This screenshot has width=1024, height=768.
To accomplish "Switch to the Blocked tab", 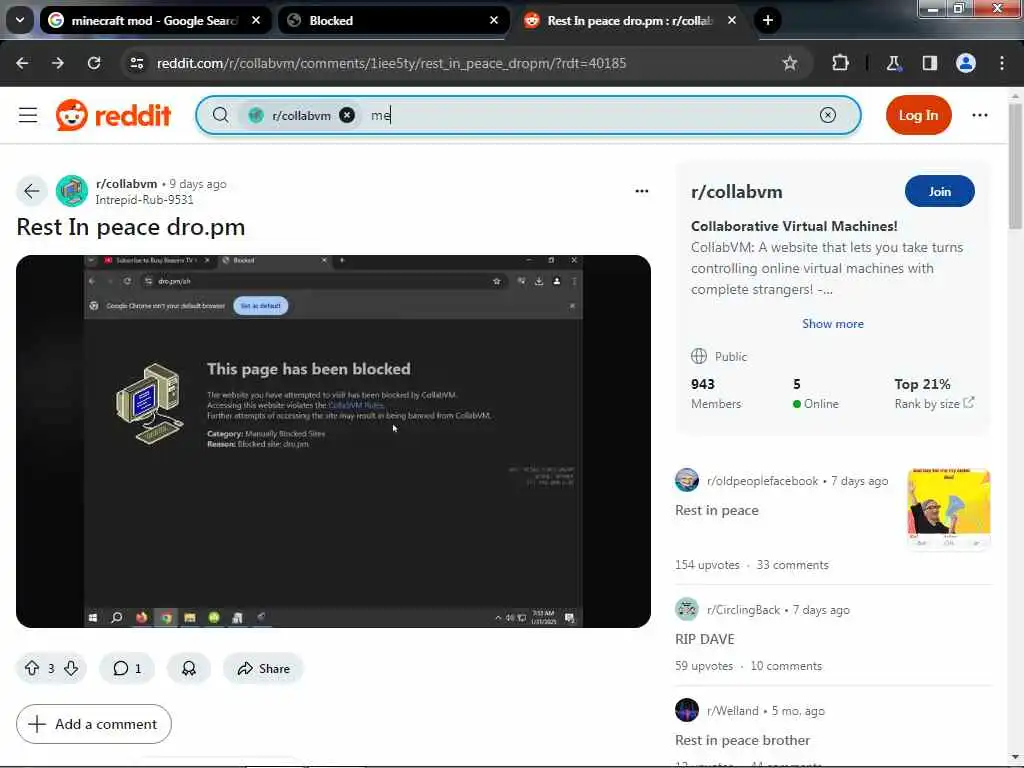I will pos(394,20).
